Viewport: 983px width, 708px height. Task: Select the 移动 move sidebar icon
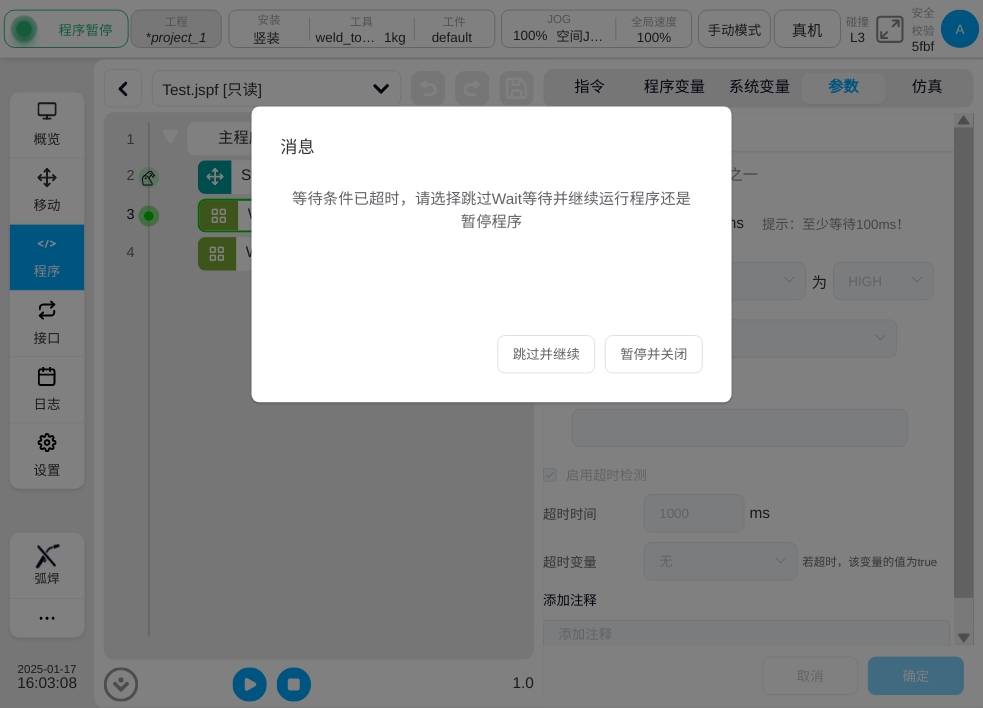[47, 189]
